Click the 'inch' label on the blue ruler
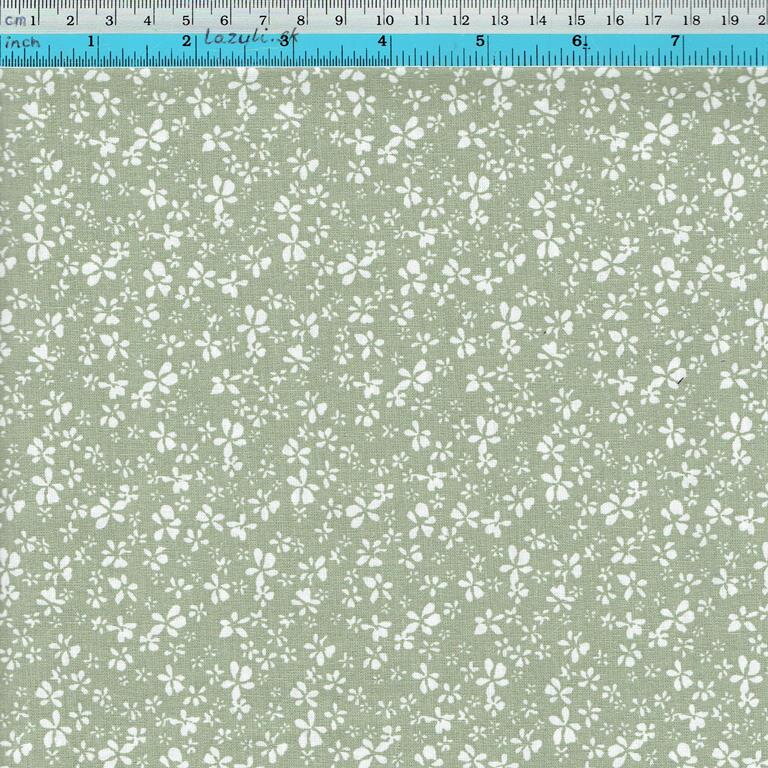Image resolution: width=768 pixels, height=768 pixels. click(22, 43)
